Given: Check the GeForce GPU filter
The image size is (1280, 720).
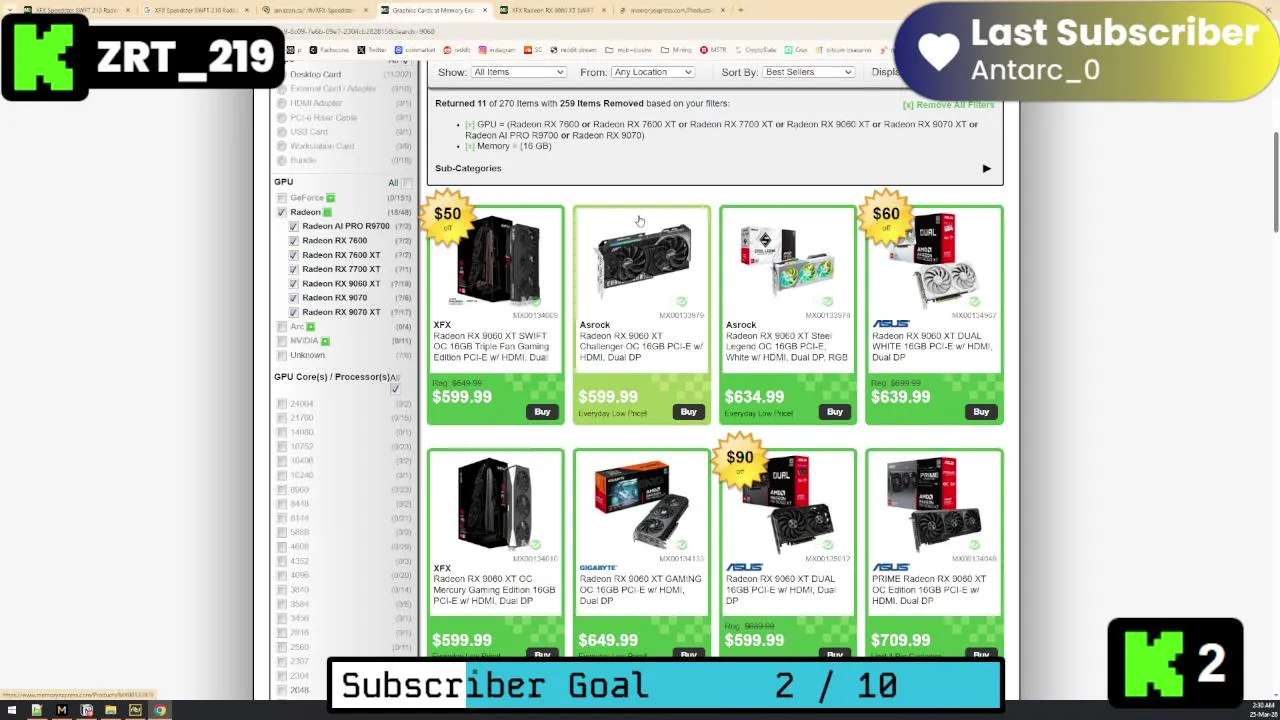Looking at the screenshot, I should pyautogui.click(x=282, y=198).
